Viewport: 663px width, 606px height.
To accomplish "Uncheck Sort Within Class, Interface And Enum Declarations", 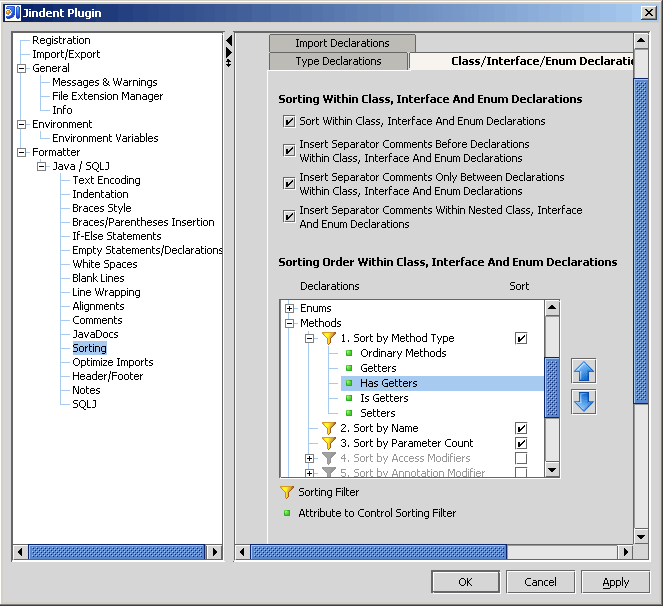I will pos(289,122).
